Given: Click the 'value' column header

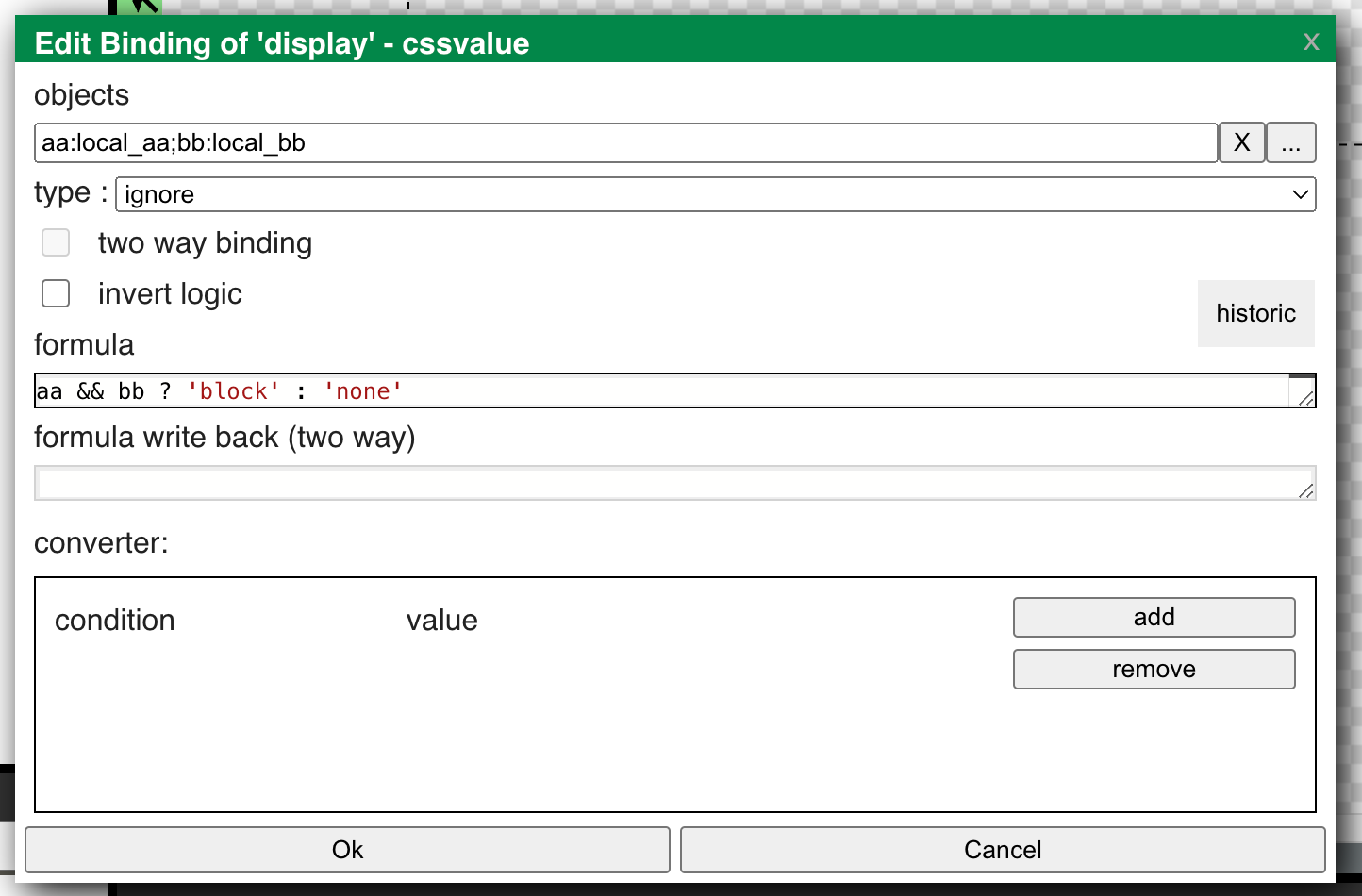Looking at the screenshot, I should click(x=442, y=620).
